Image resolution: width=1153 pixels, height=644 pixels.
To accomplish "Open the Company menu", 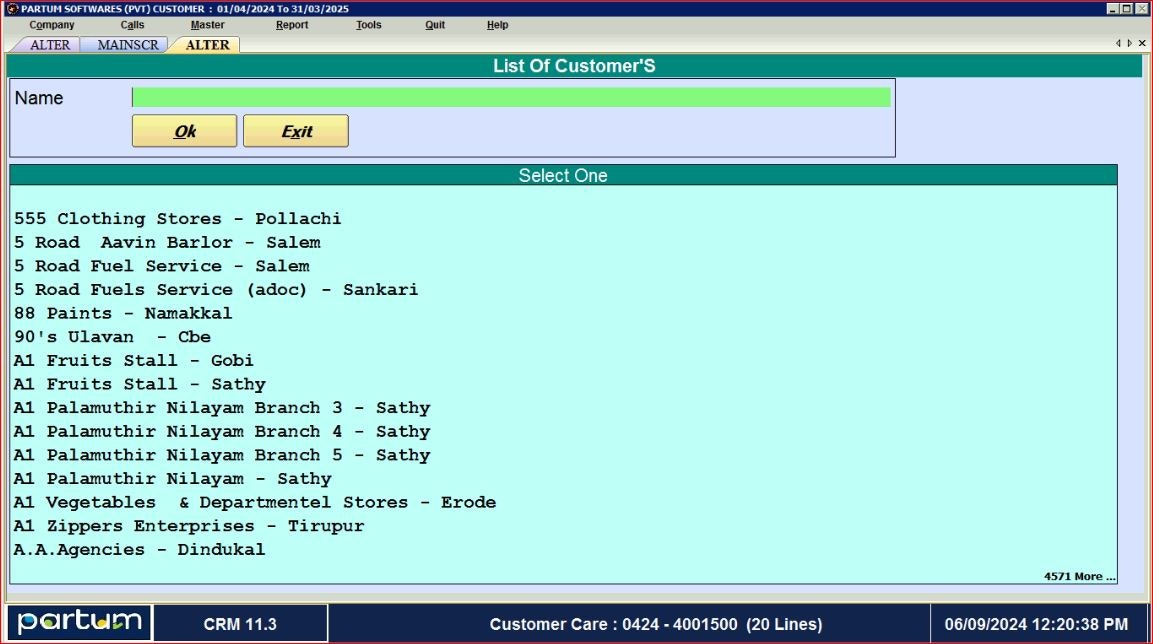I will 51,25.
